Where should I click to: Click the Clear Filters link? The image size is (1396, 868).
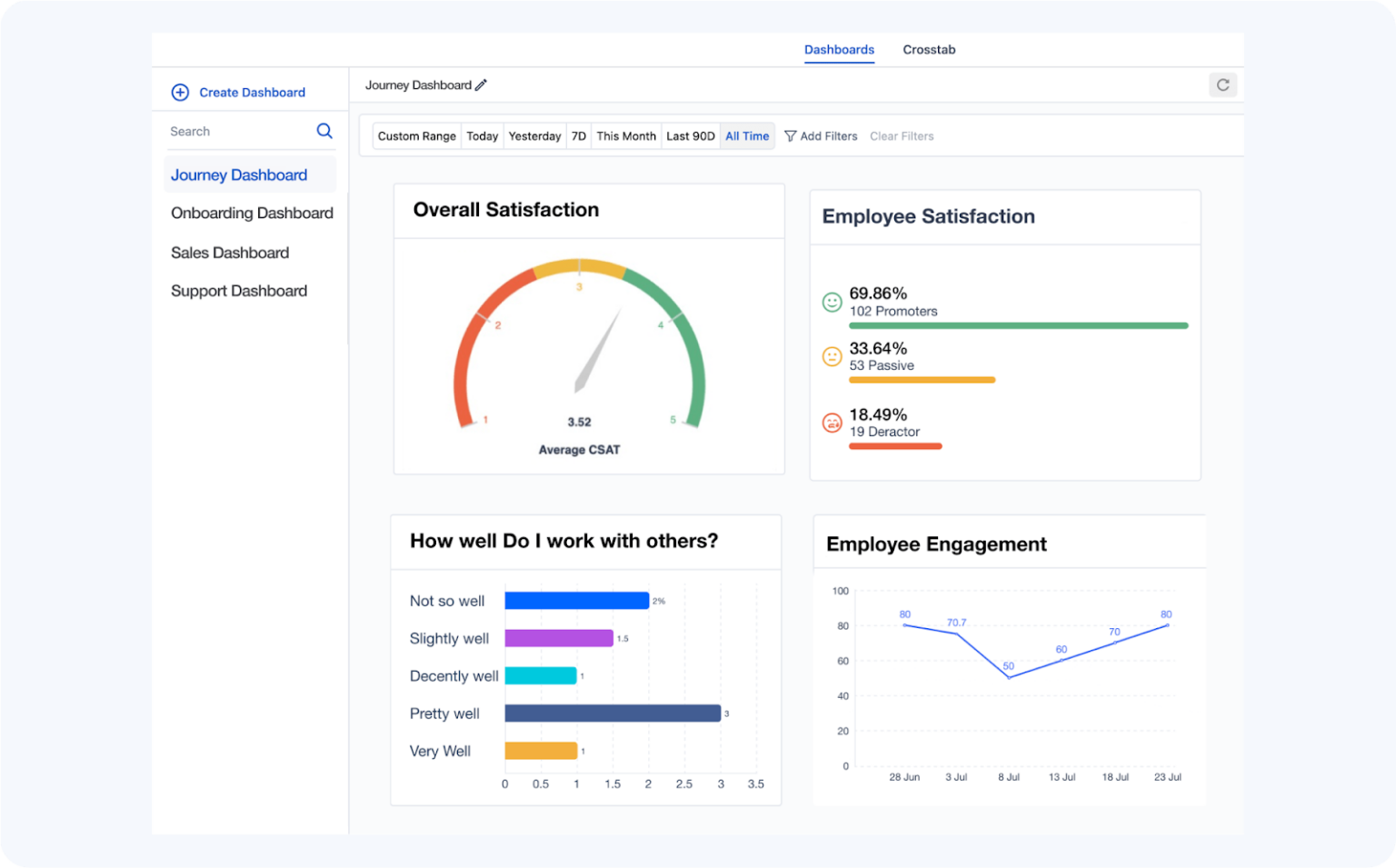(902, 135)
